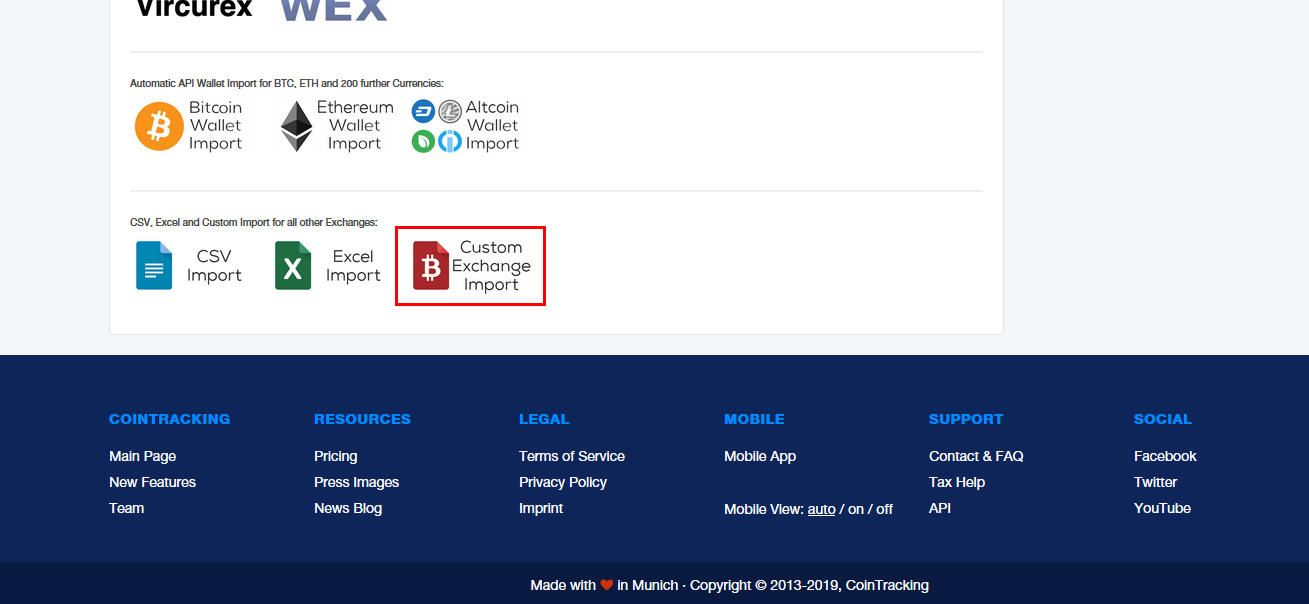Open the Mobile App link

point(760,456)
